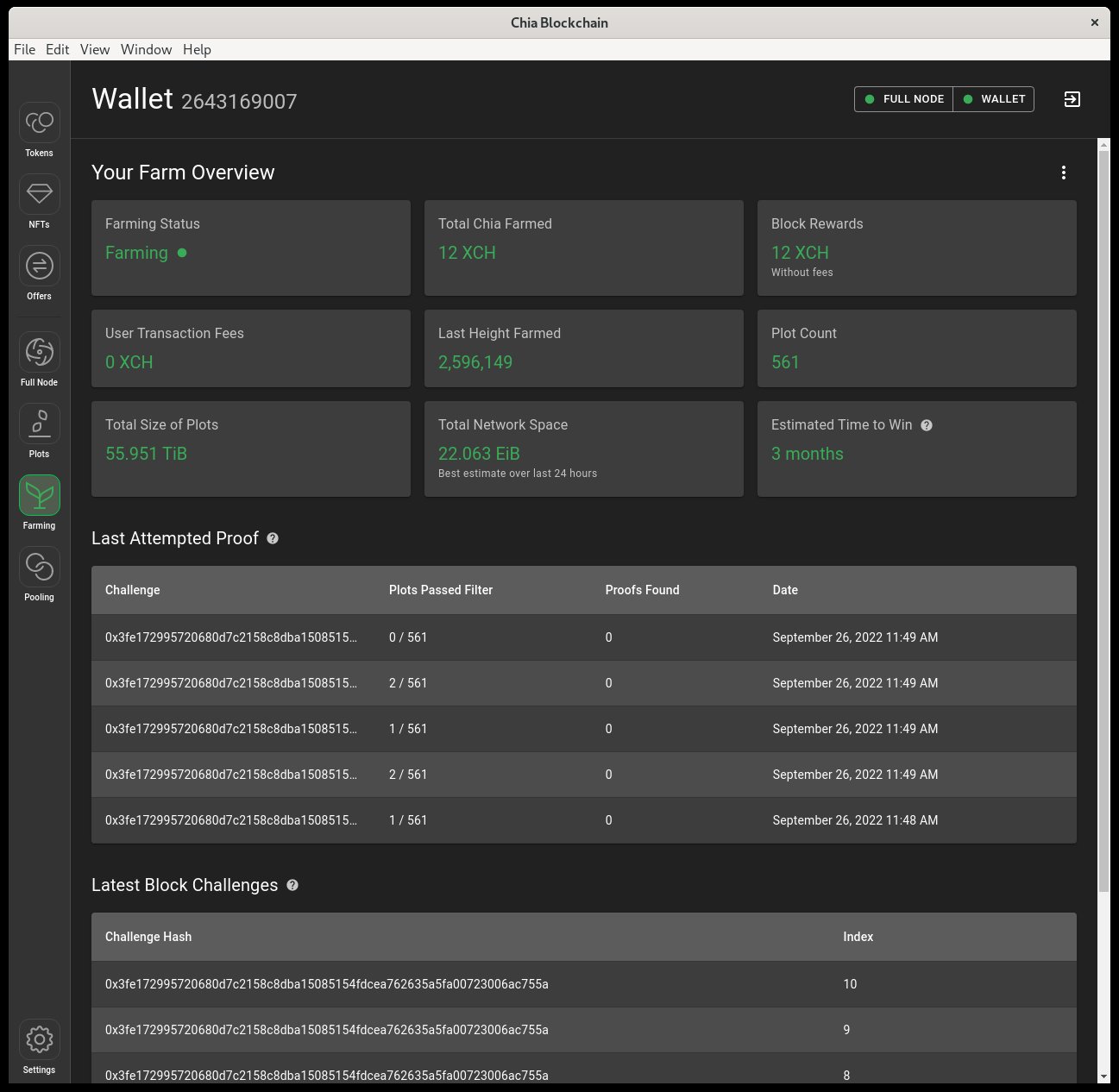Click the logout icon in header
Screen dimensions: 1119x1092
tap(1072, 99)
